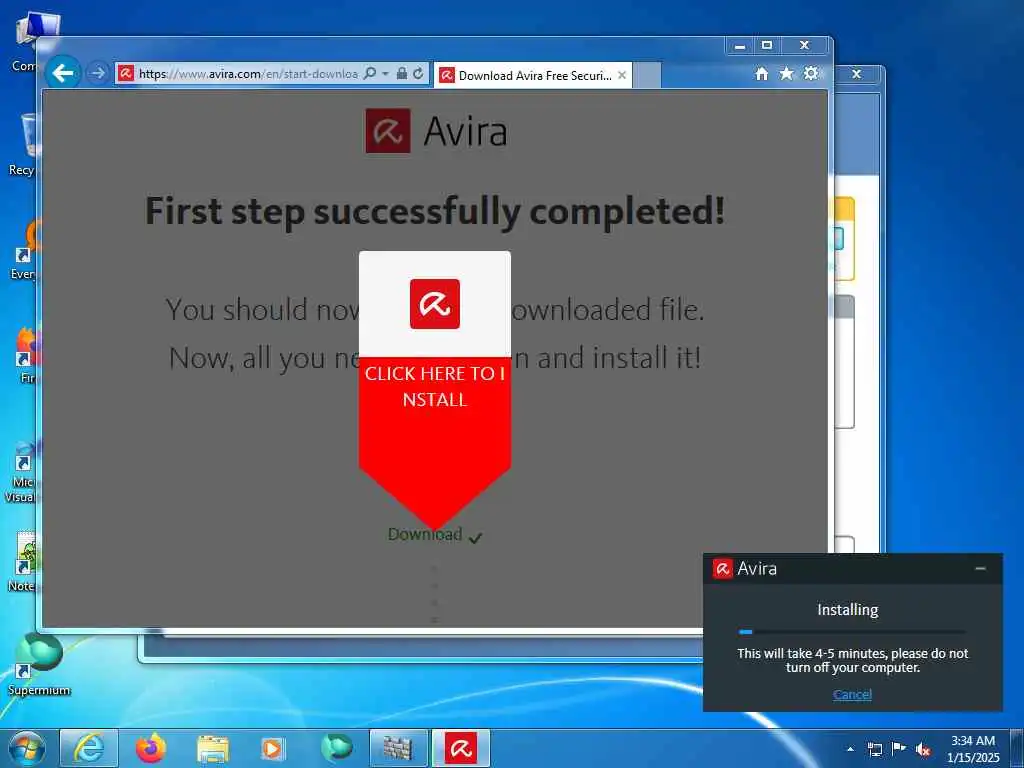Viewport: 1024px width, 768px height.
Task: Click the muted volume tray icon
Action: [x=923, y=749]
